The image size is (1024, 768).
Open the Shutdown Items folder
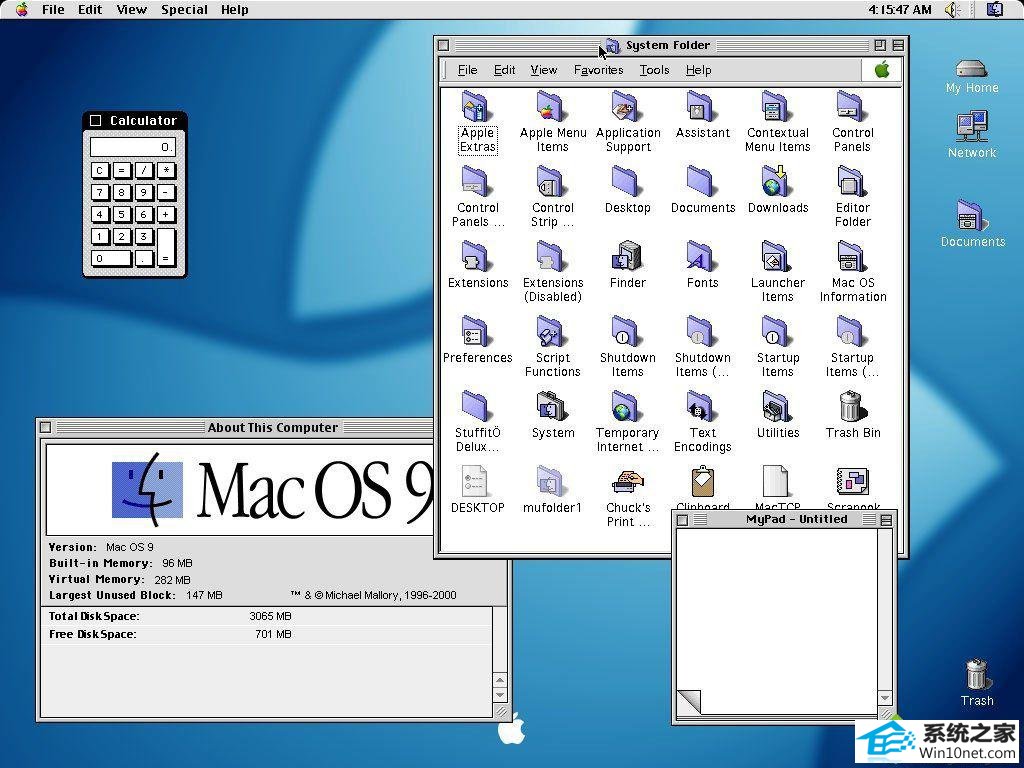(x=628, y=333)
